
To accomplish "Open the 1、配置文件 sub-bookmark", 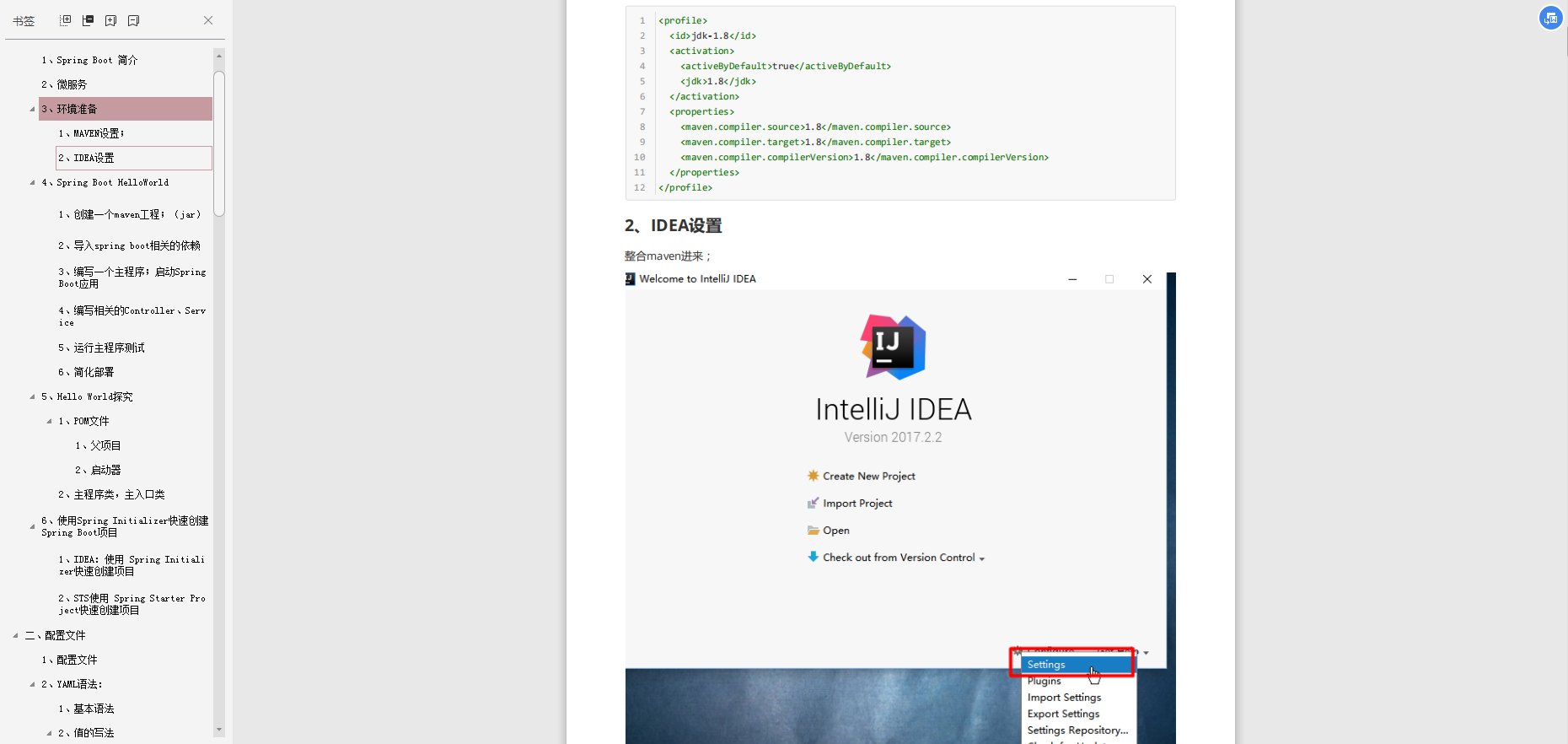I will [69, 660].
